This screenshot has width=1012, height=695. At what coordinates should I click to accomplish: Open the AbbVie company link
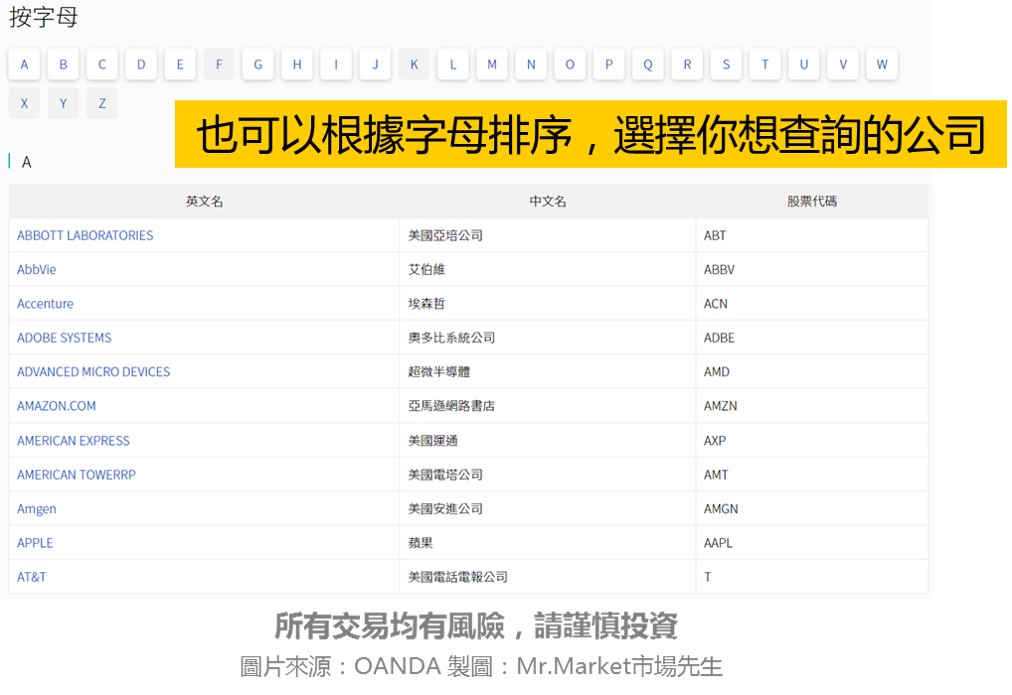pyautogui.click(x=37, y=270)
